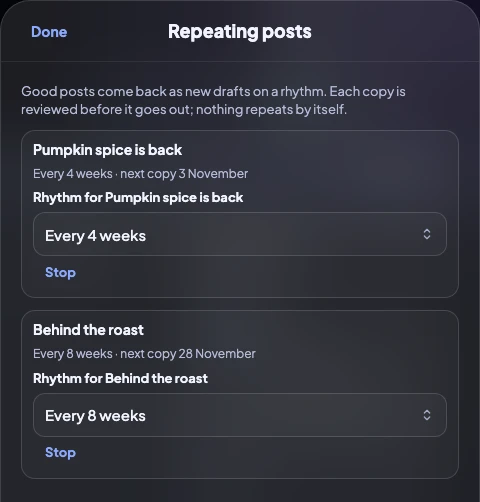
Task: Click the Rhythm for Pumpkin spice is back label
Action: coord(138,198)
